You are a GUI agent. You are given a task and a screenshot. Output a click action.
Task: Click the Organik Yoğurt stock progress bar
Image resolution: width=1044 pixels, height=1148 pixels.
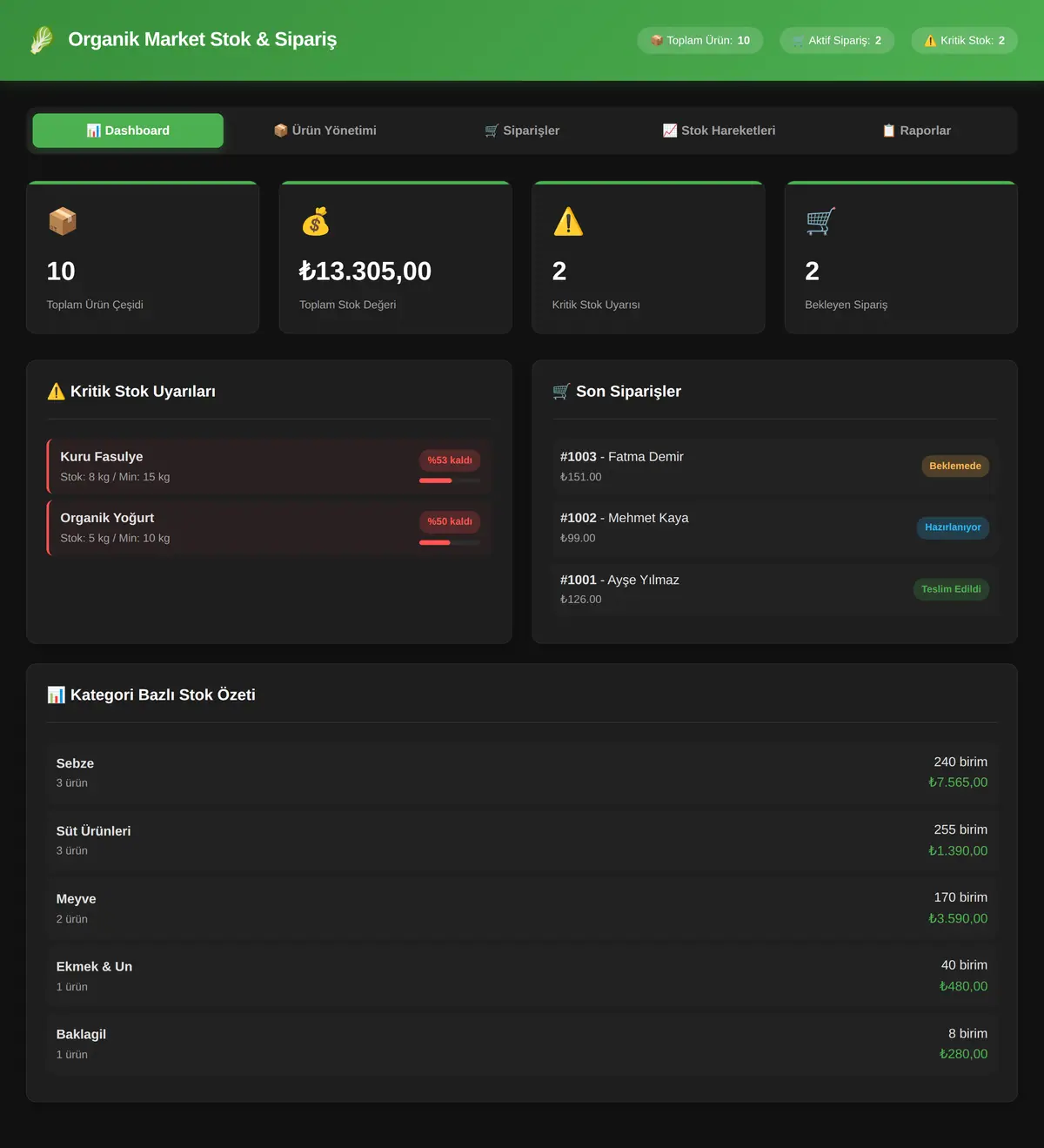click(450, 542)
